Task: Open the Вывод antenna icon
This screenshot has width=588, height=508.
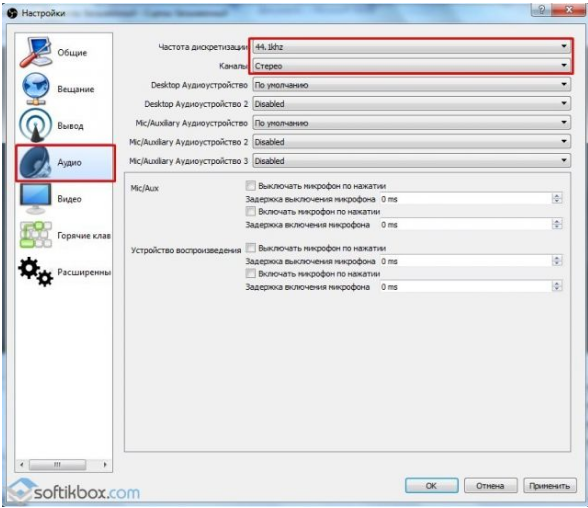Action: click(36, 126)
